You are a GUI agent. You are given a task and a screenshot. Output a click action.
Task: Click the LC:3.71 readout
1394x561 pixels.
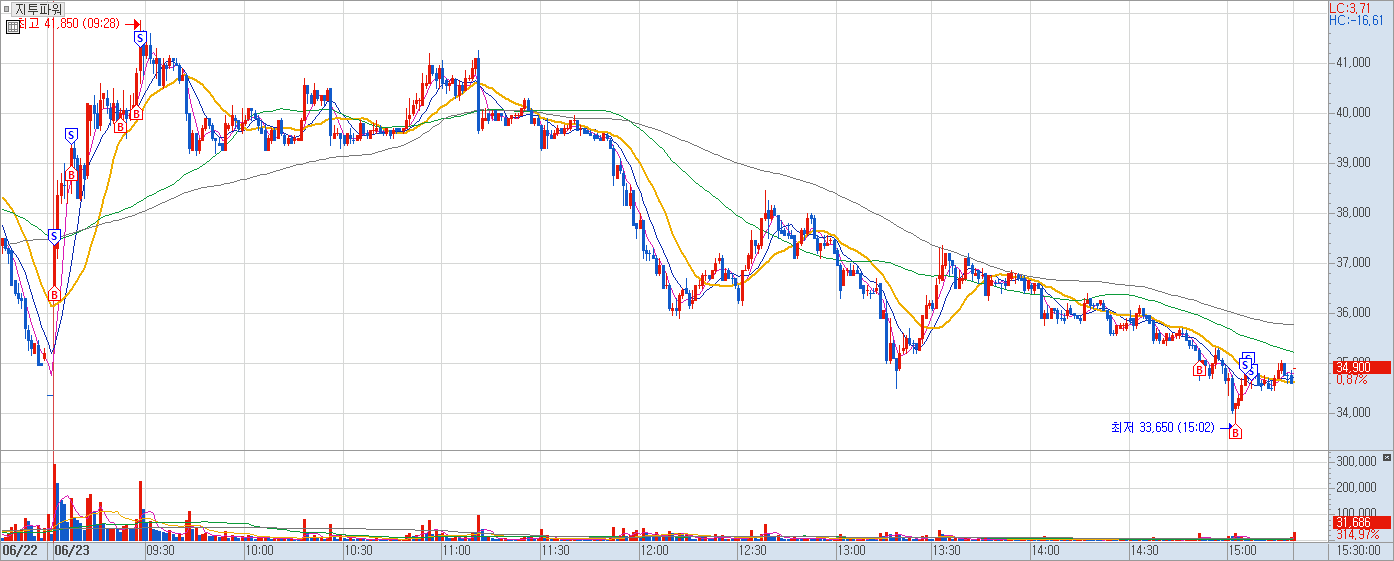1350,7
